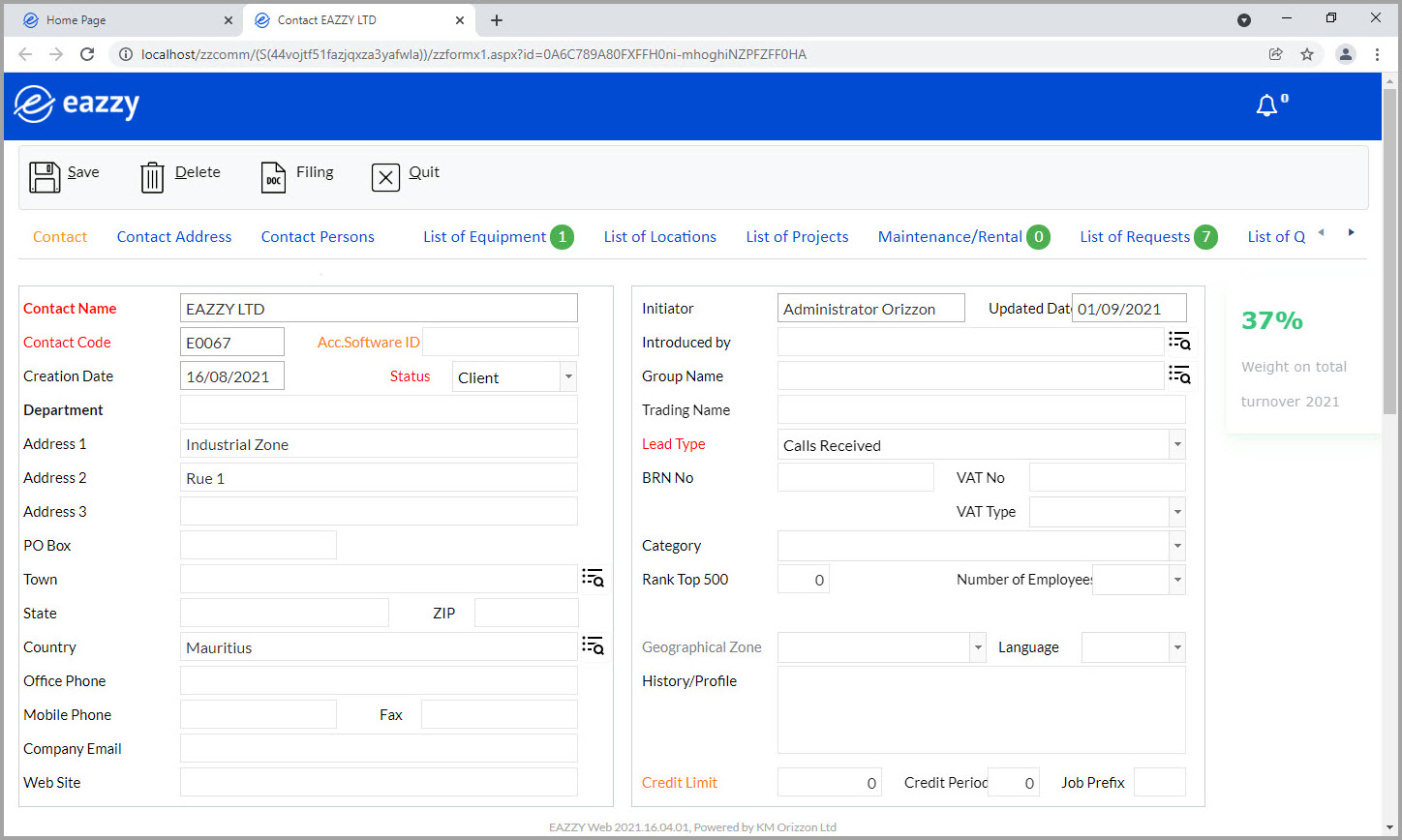Open the List of Requests tab link
Image resolution: width=1402 pixels, height=840 pixels.
click(1135, 237)
